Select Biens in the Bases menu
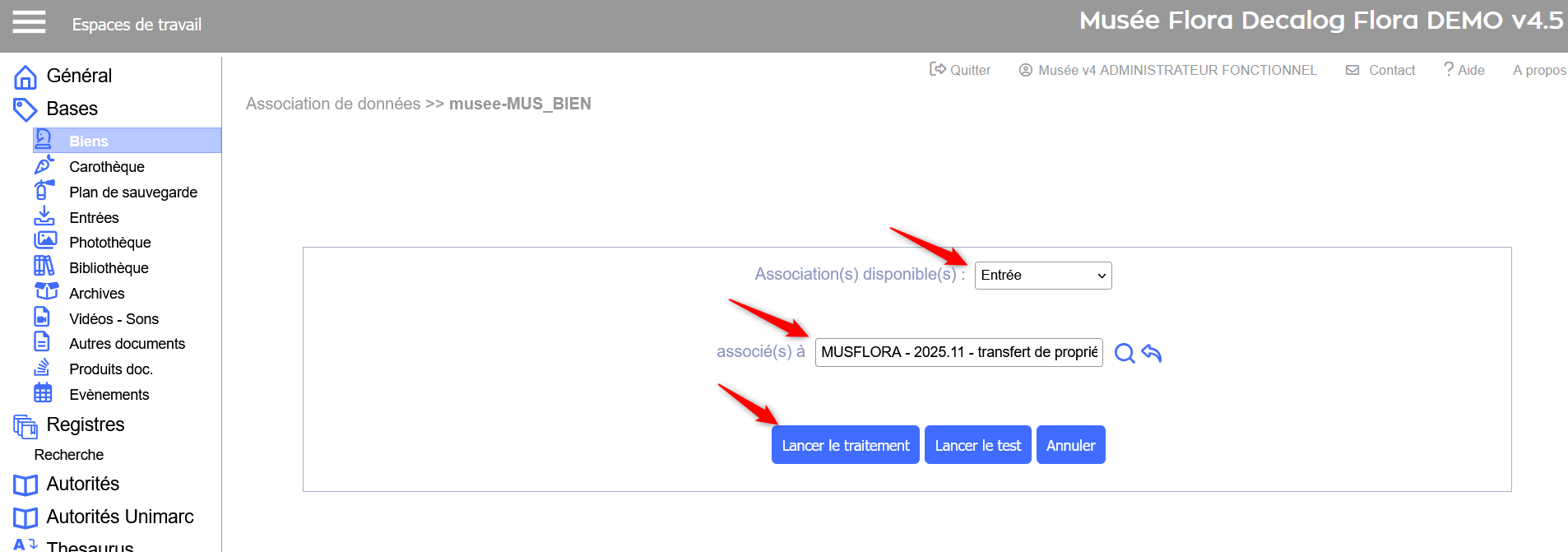Screen dimensions: 1568x552 [x=89, y=141]
